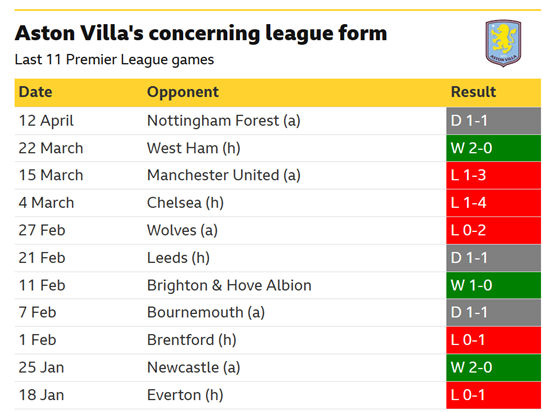543x412 pixels.
Task: Select the Newcastle (a) opponent cell
Action: click(194, 367)
